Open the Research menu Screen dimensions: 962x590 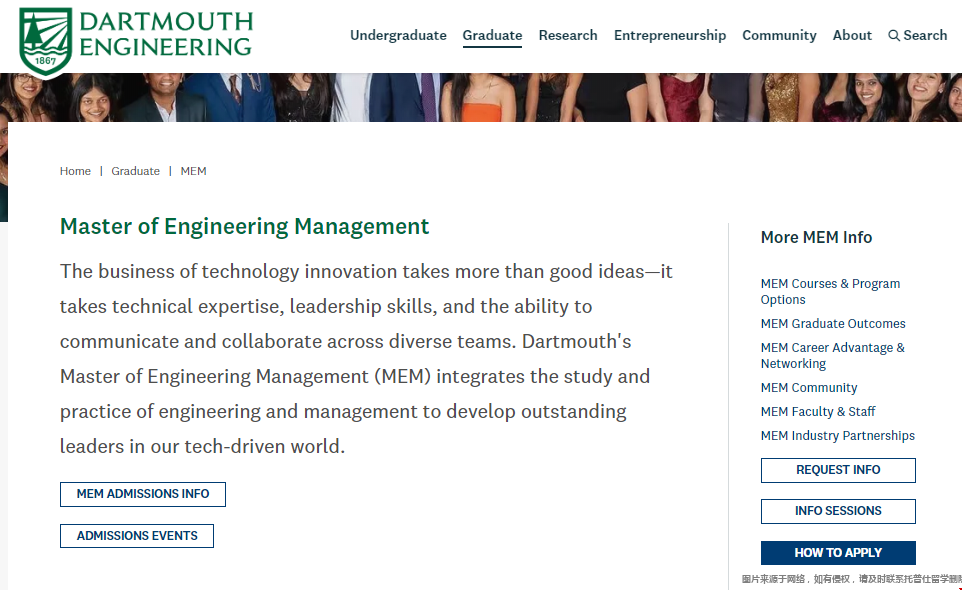[x=568, y=36]
